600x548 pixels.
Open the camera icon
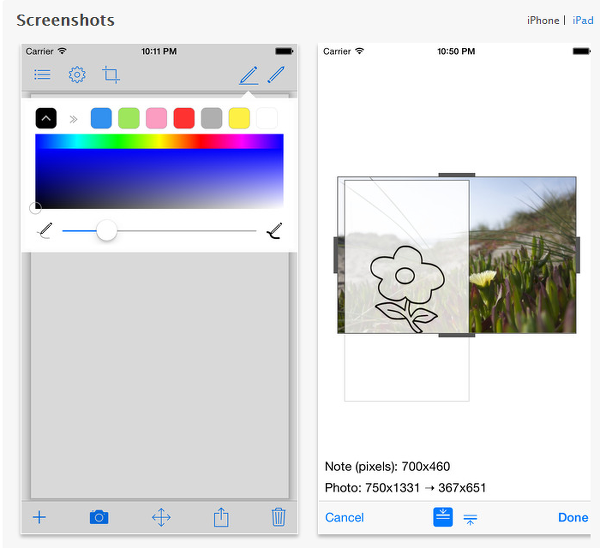pos(99,517)
